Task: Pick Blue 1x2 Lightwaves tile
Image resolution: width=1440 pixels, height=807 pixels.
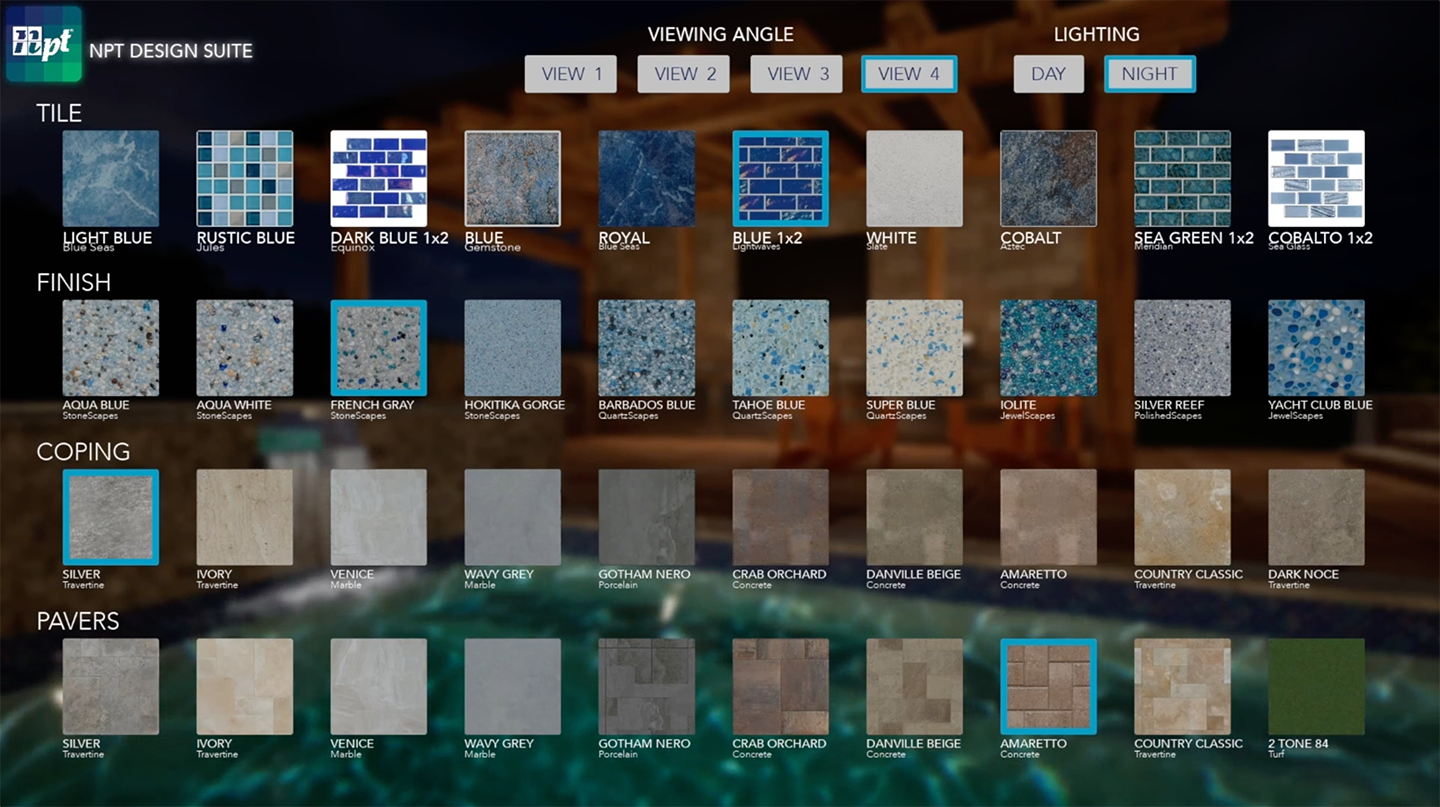Action: point(781,179)
